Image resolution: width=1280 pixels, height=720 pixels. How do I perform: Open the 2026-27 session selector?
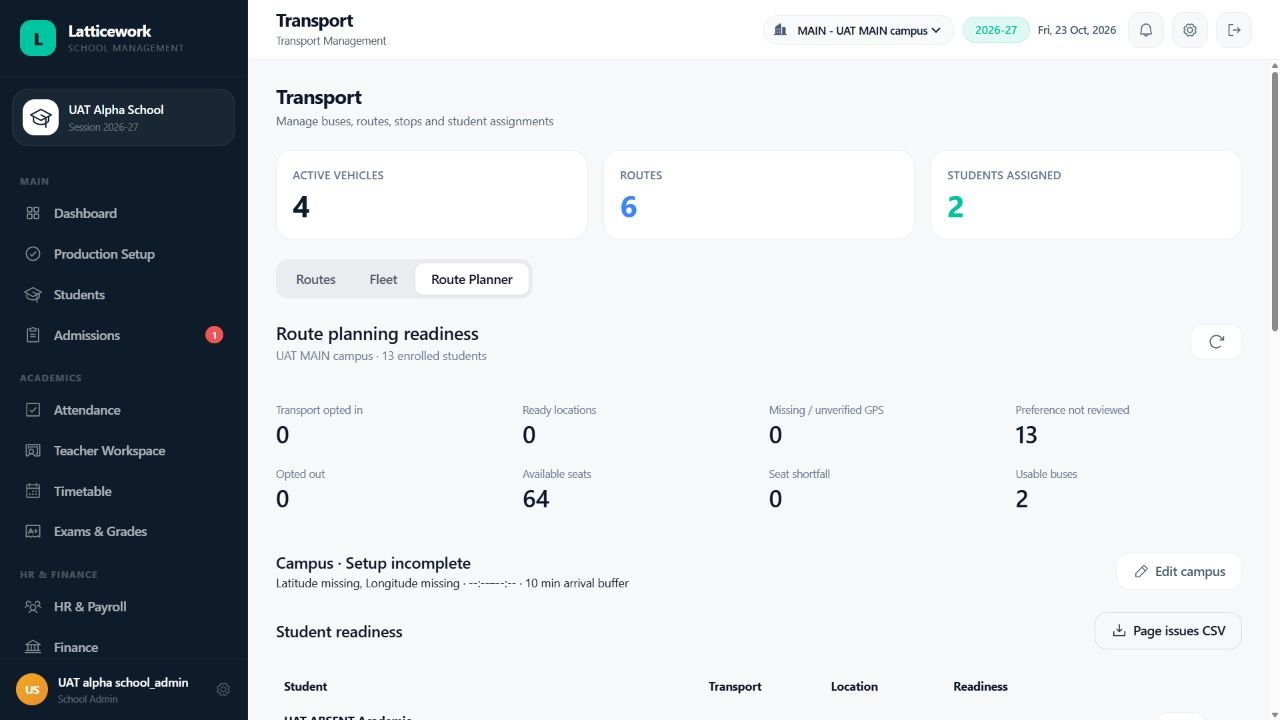996,30
